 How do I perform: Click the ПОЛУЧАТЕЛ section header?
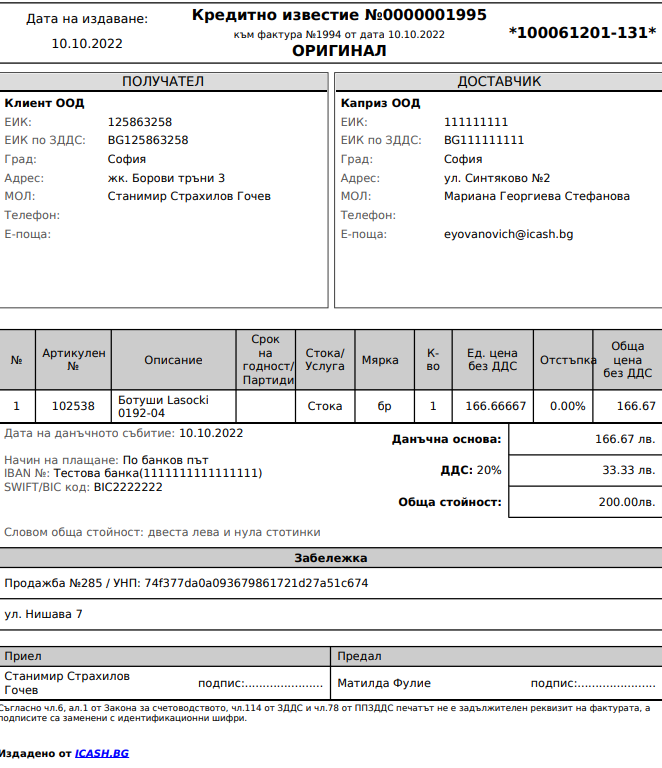point(163,81)
